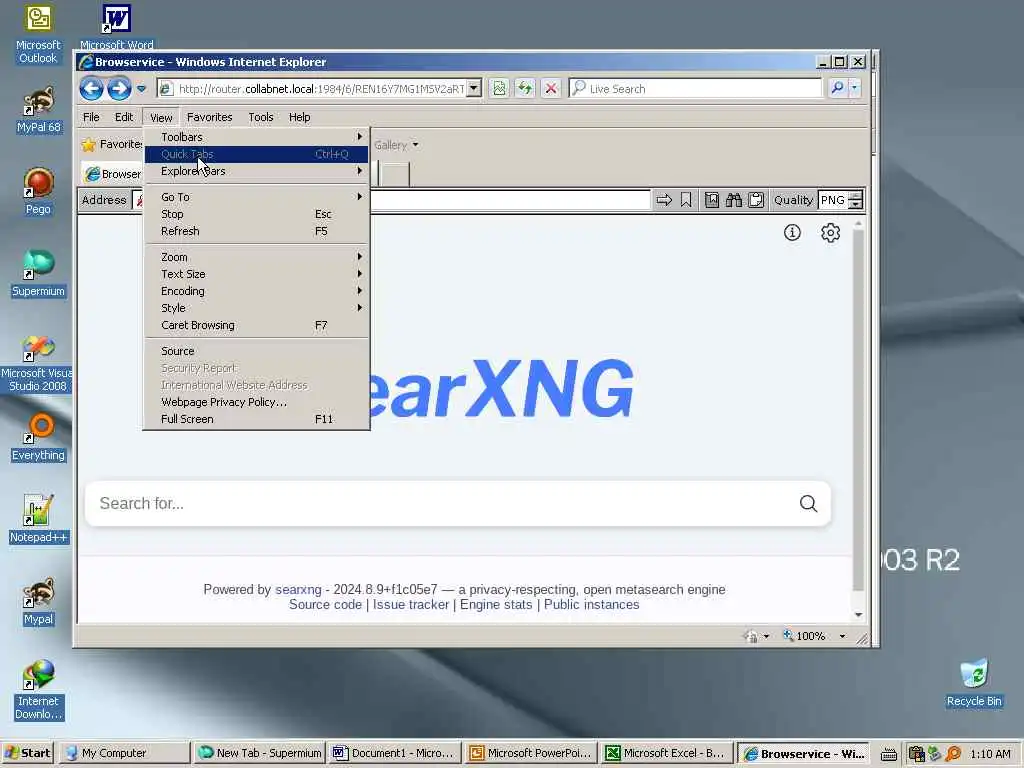Click the Live Search magnifier button
The height and width of the screenshot is (768, 1024).
(x=837, y=88)
